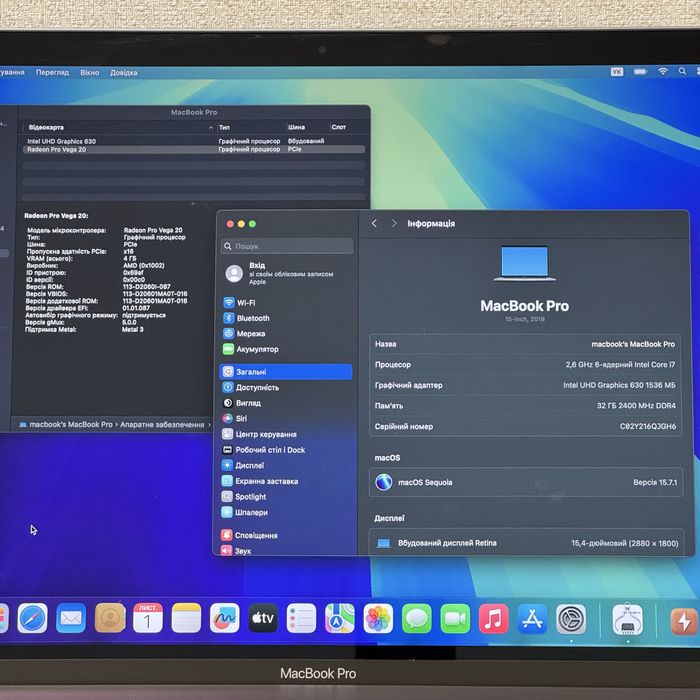Click the Пошук search field in Settings
Screen dimensions: 700x700
pos(287,246)
